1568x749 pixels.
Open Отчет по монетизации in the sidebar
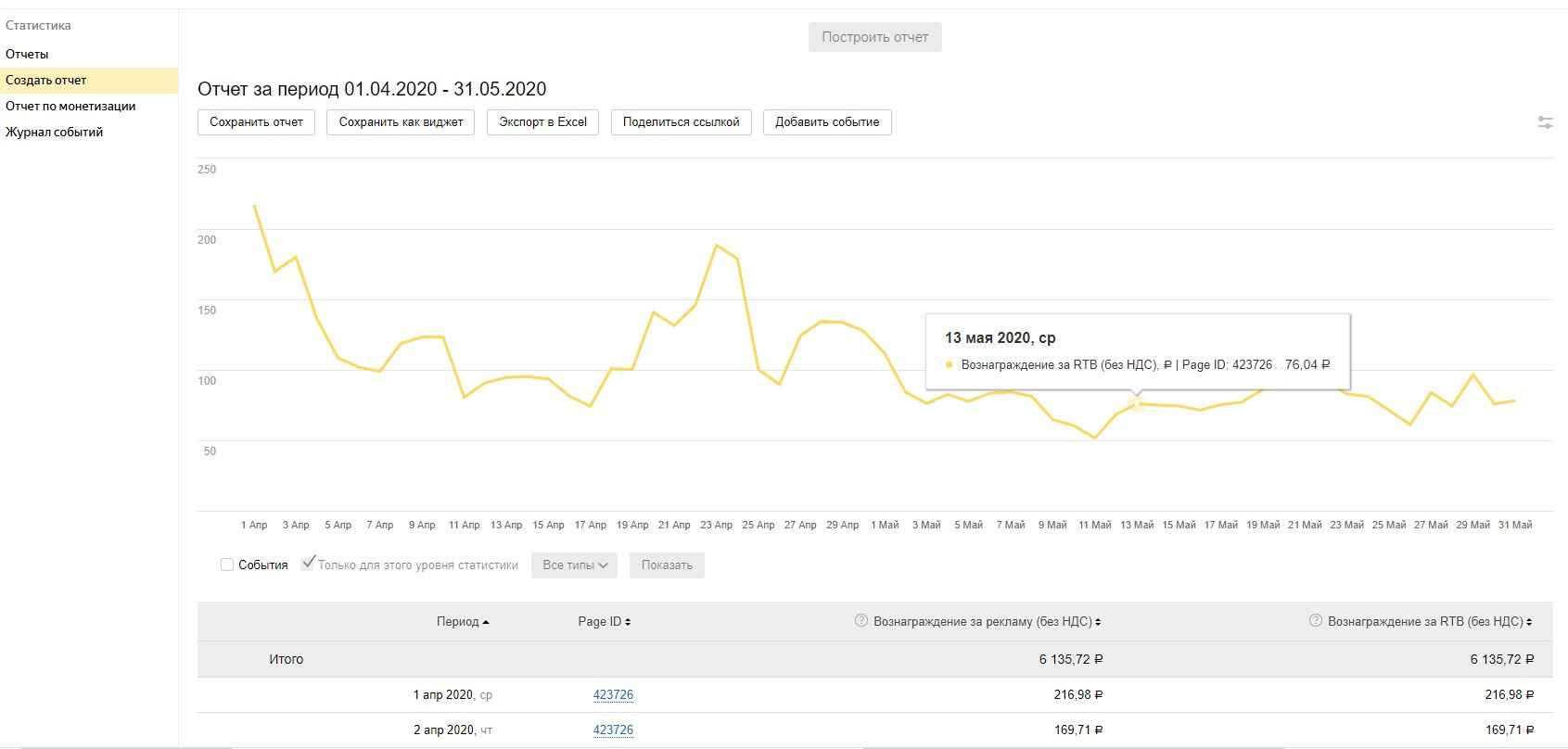(x=70, y=106)
